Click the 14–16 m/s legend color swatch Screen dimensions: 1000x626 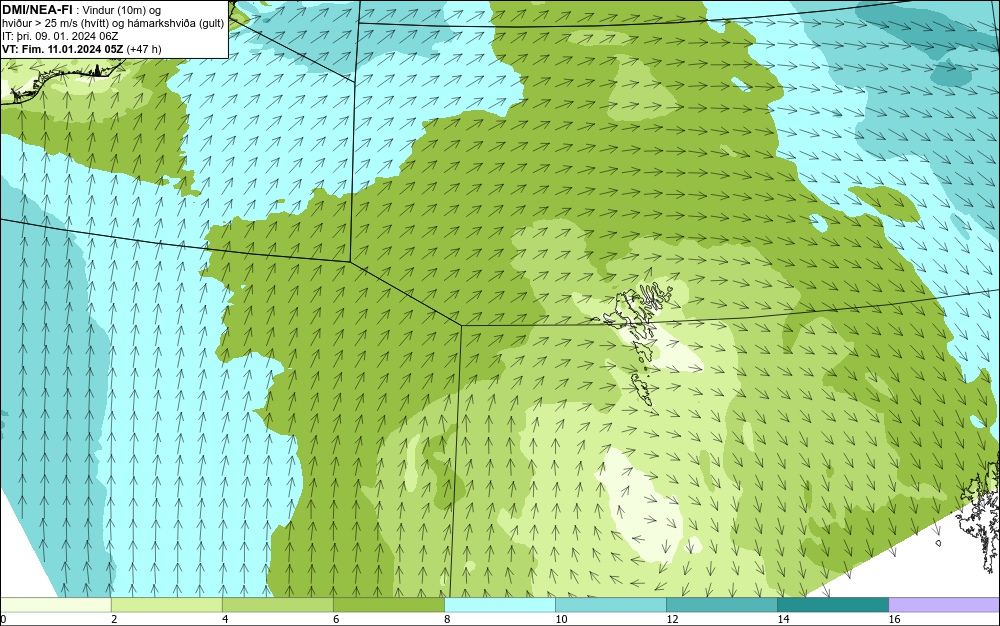point(832,604)
